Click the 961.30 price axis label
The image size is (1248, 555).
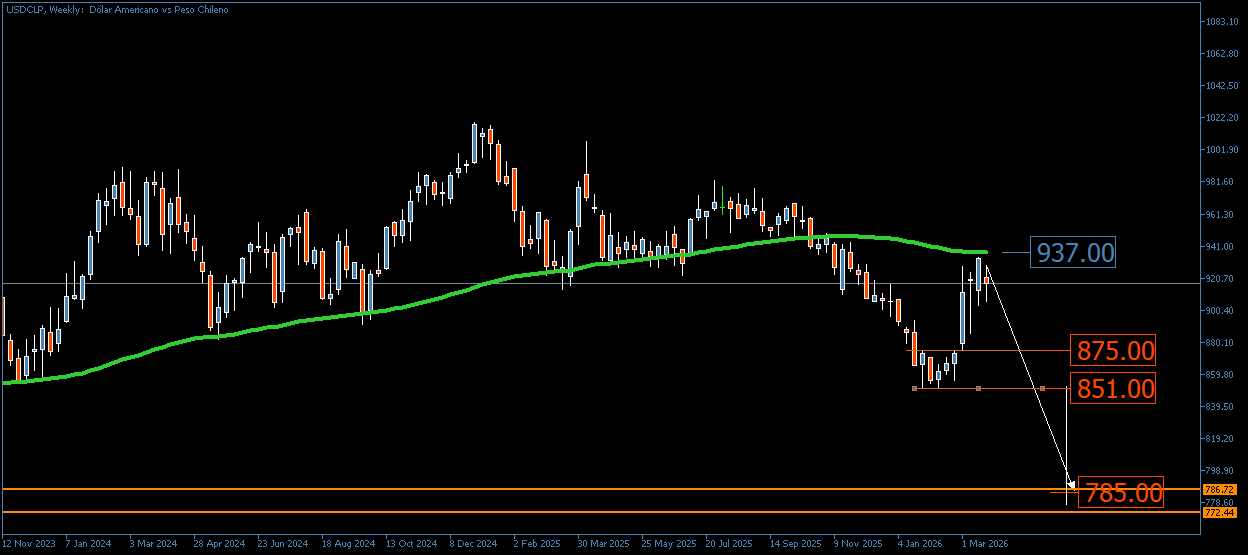1218,215
